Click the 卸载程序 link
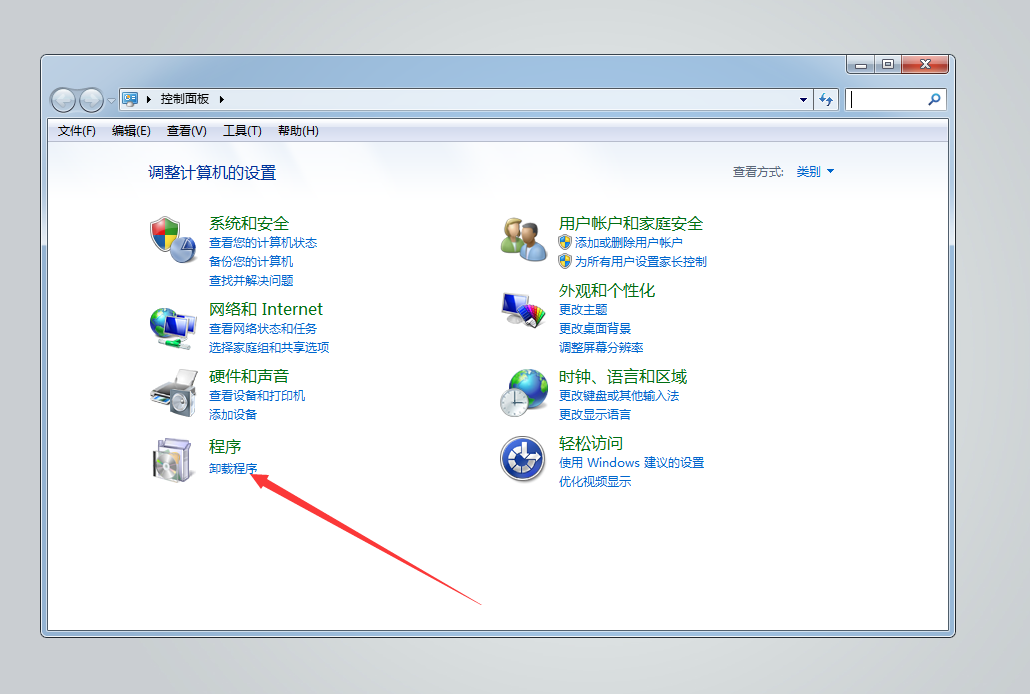The image size is (1030, 694). tap(233, 468)
